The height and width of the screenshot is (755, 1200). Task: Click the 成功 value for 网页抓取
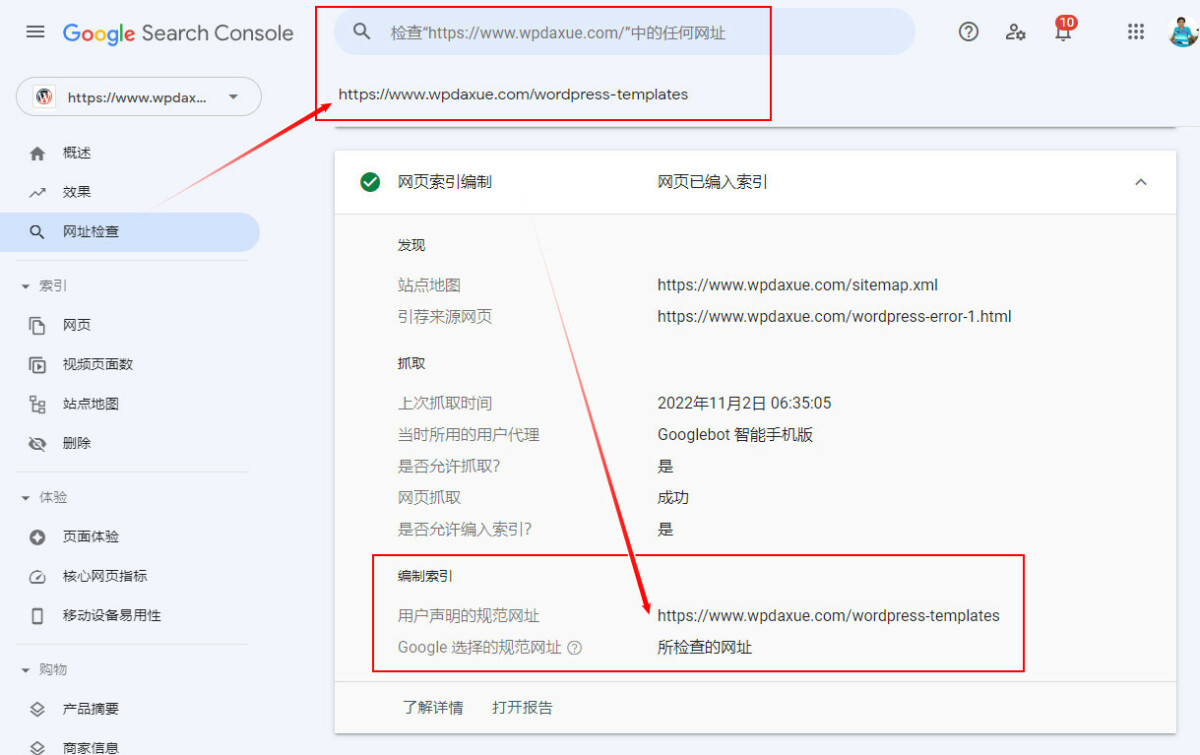(673, 498)
